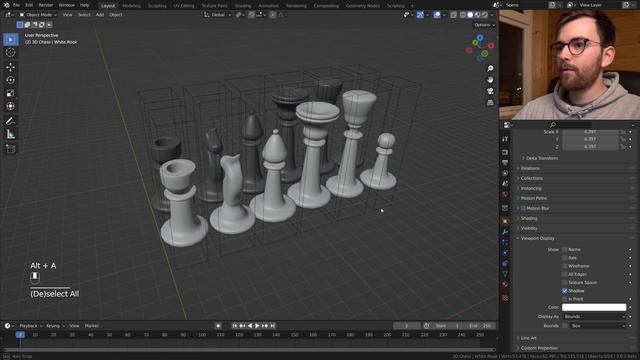The image size is (640, 360).
Task: Select the Rotate tool
Action: tap(11, 80)
